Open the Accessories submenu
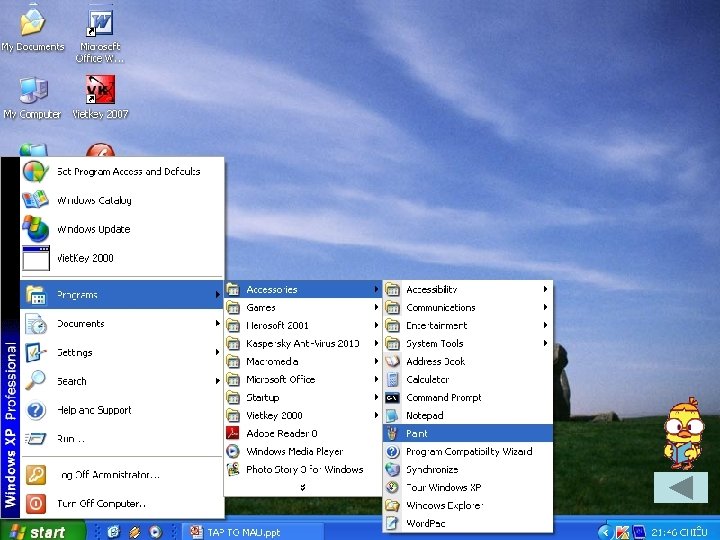 pos(303,289)
